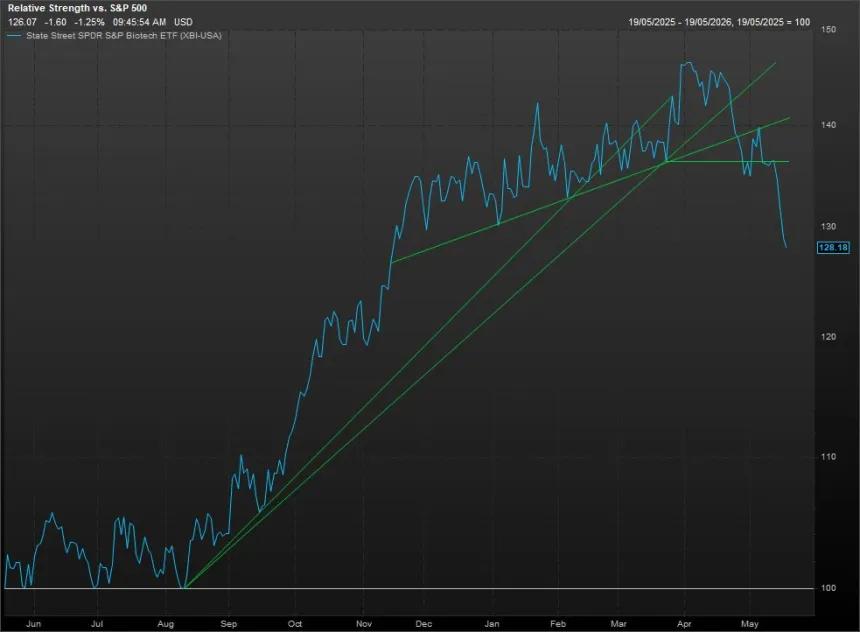Click the blue legend line marker for XBI-USA
The height and width of the screenshot is (632, 860).
tap(15, 36)
